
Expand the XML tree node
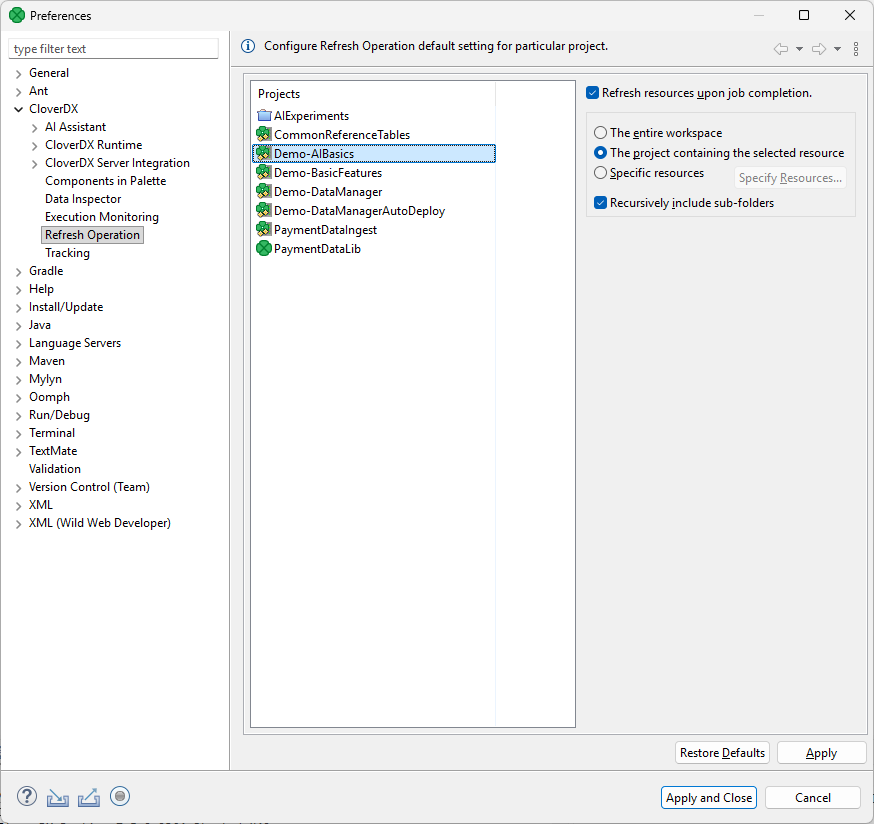click(x=18, y=506)
